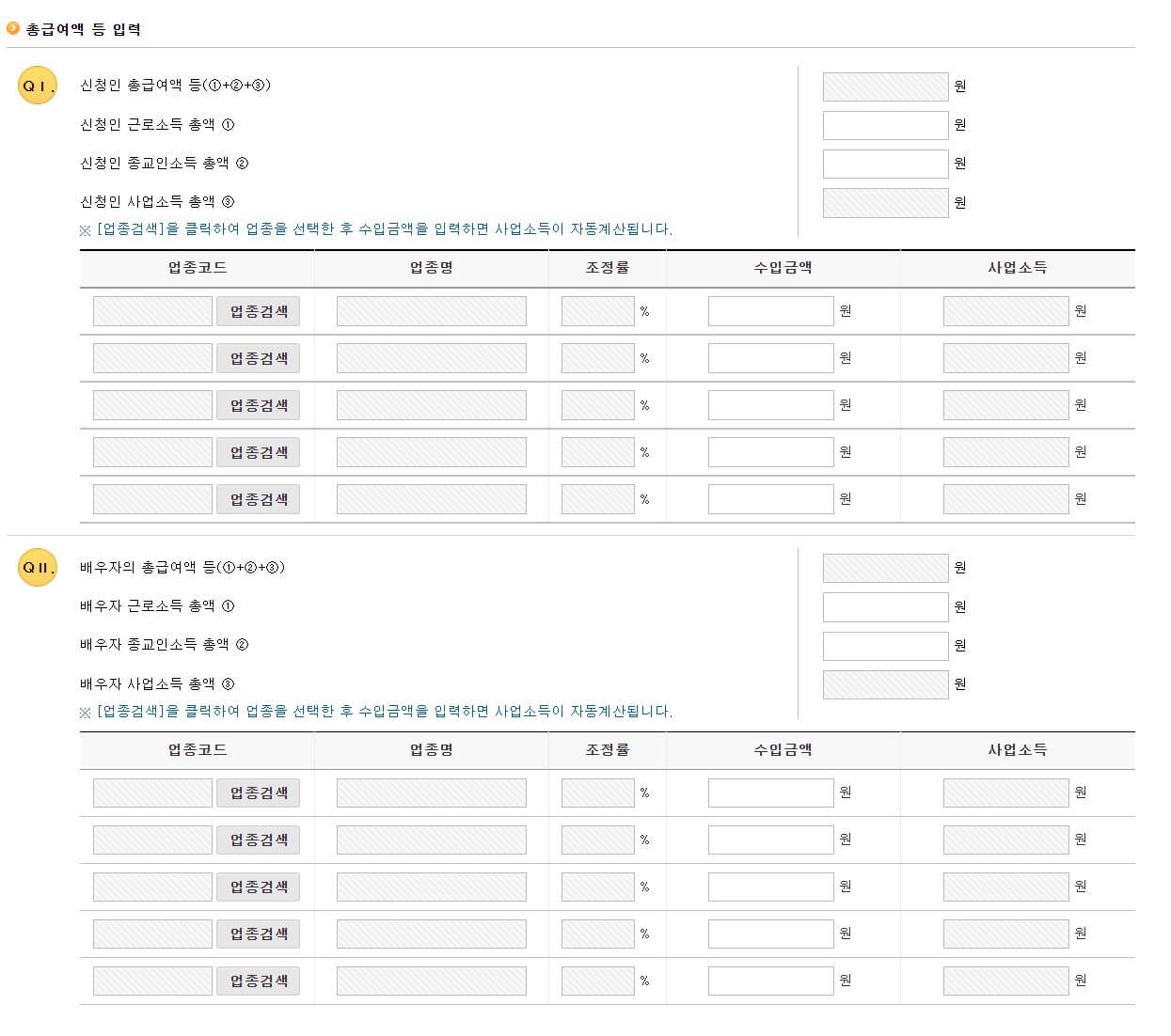The image size is (1171, 1036).
Task: Click 업종명 field in first 신청인 table row
Action: coord(431,311)
